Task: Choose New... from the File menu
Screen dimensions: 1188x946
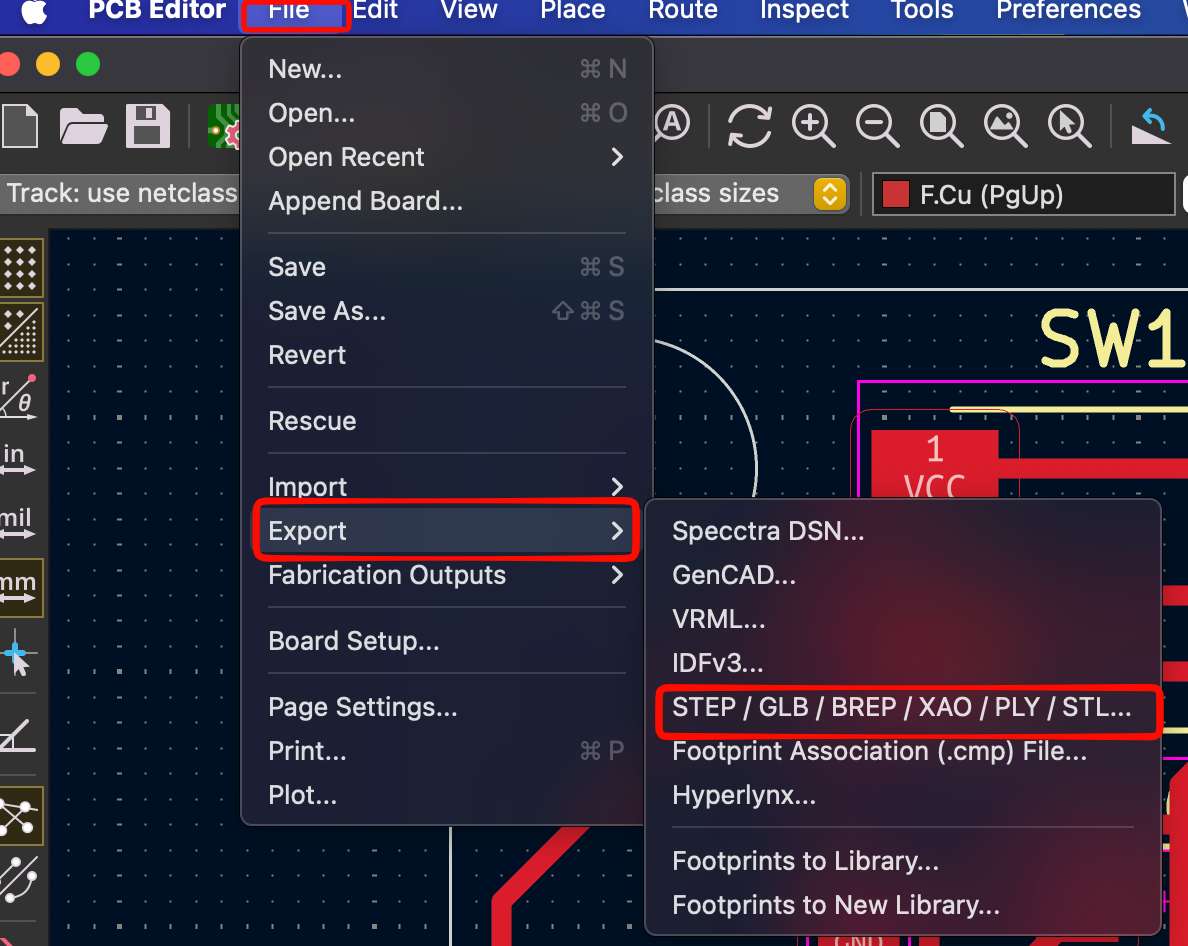Action: pos(447,69)
